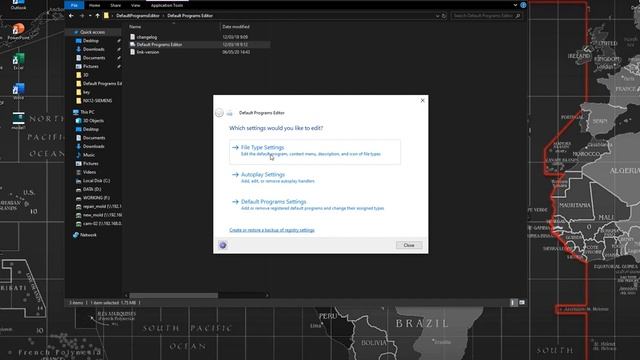Click the refresh button by address bar
This screenshot has width=640, height=360.
444,16
